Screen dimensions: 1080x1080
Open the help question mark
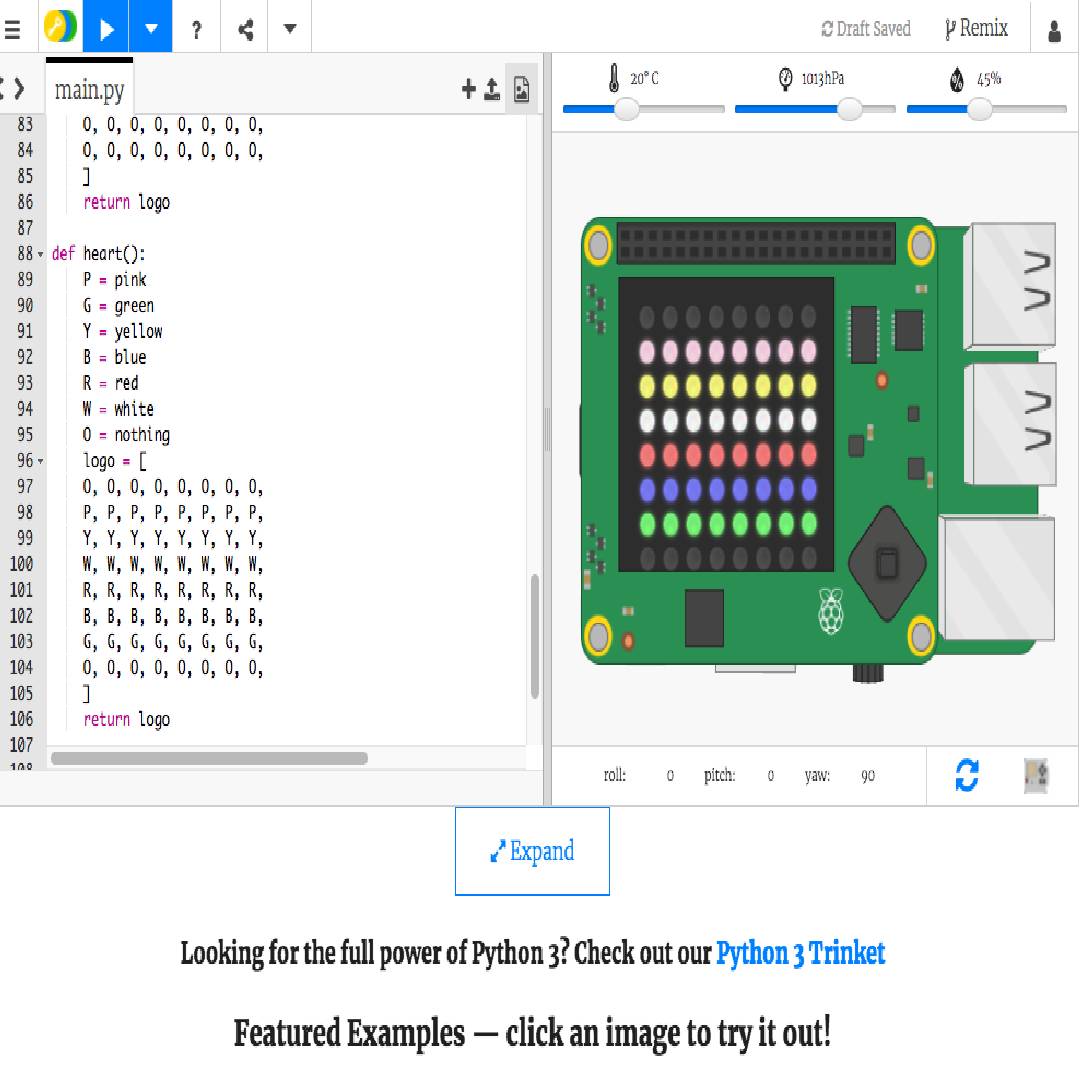(x=197, y=29)
